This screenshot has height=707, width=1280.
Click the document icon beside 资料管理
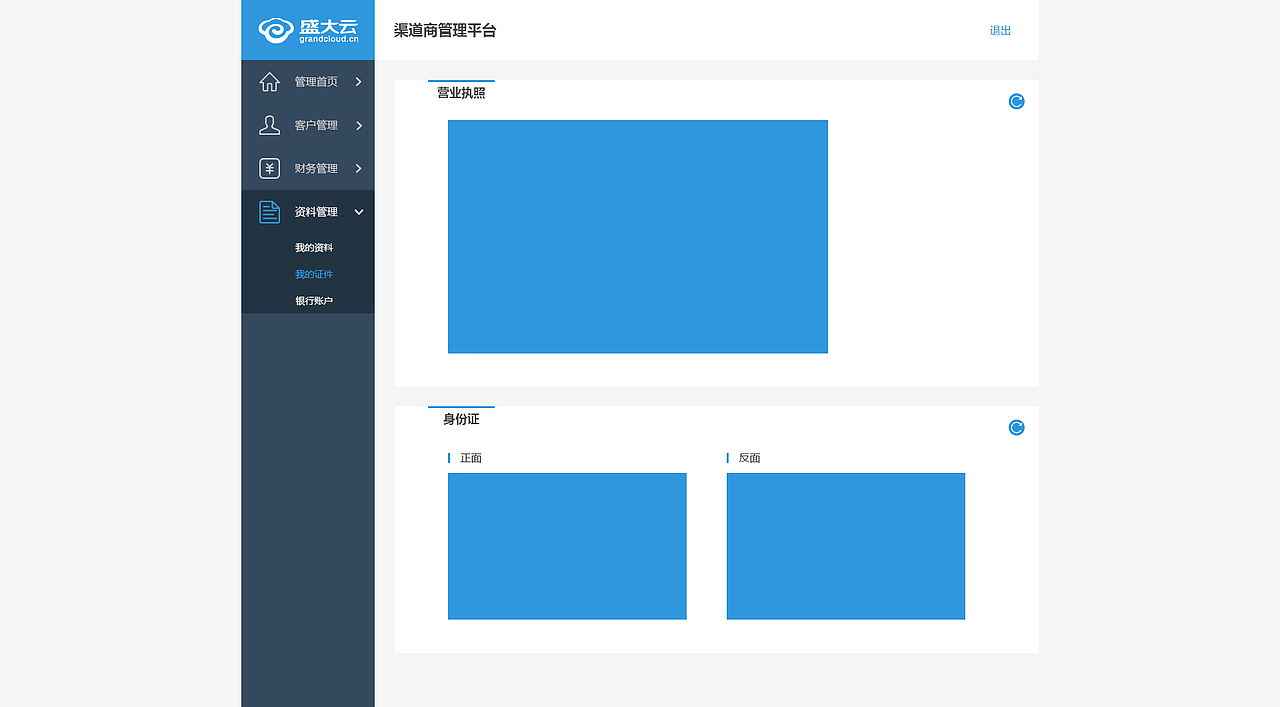pyautogui.click(x=270, y=212)
